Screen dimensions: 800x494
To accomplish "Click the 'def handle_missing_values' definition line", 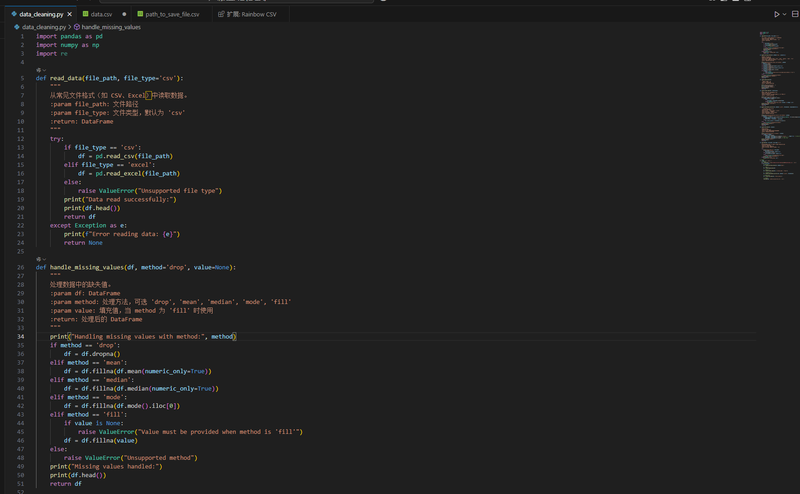I will point(136,267).
